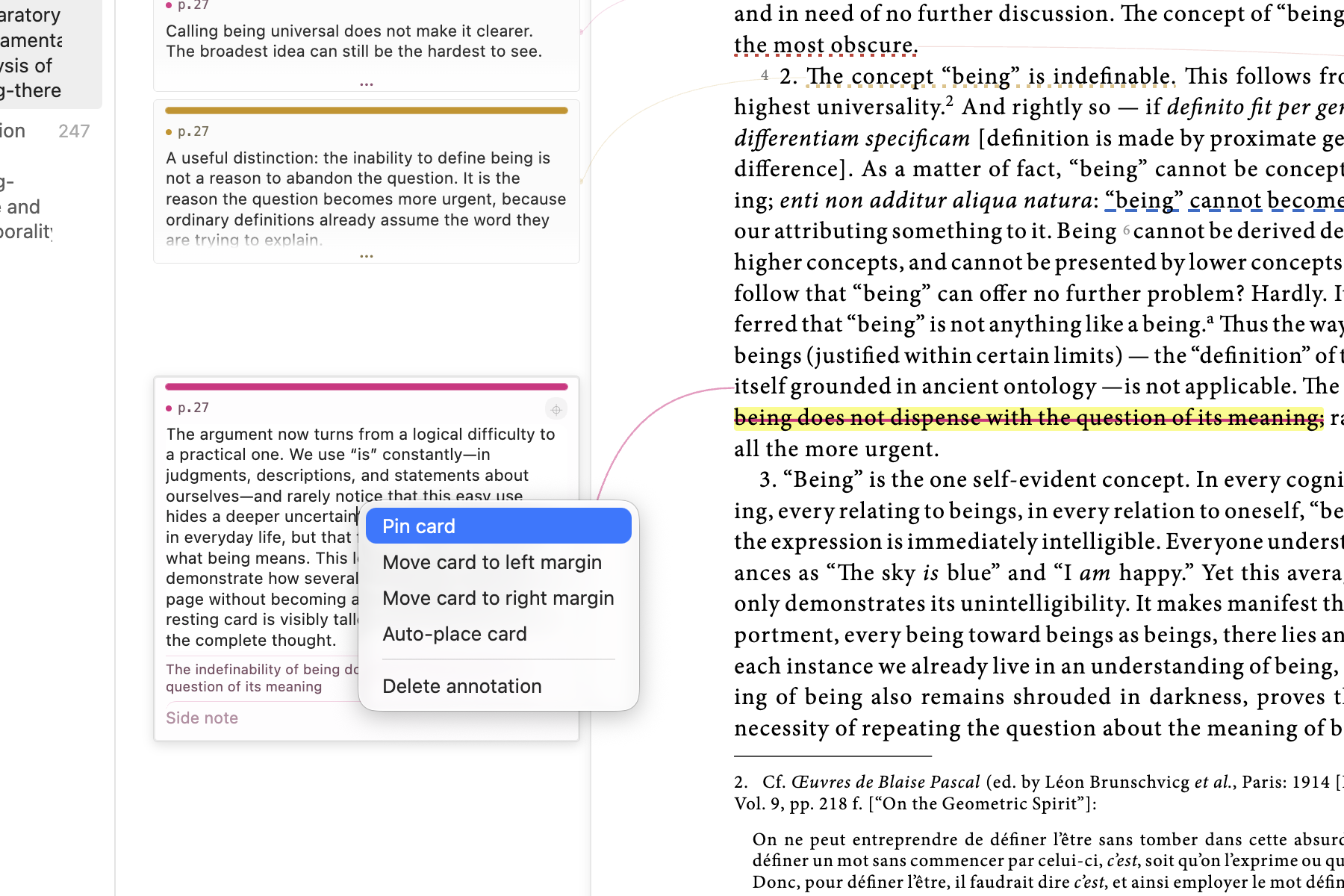Click the Side note input field

367,718
